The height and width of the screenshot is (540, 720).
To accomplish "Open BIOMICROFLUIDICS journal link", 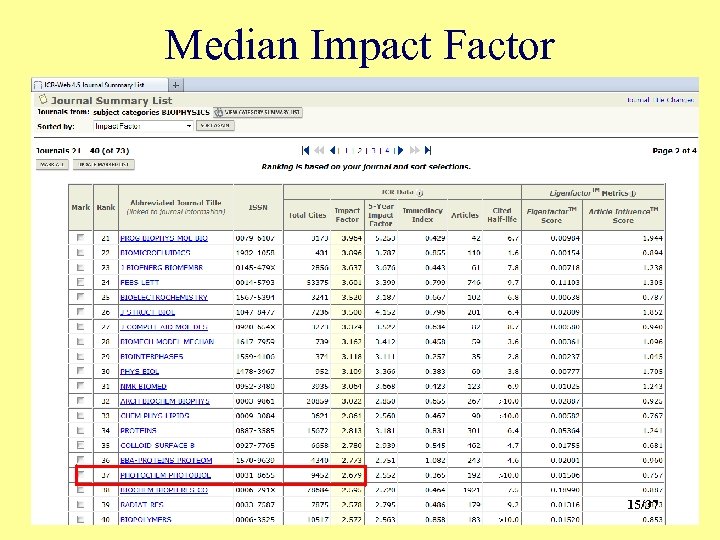I will click(x=155, y=253).
